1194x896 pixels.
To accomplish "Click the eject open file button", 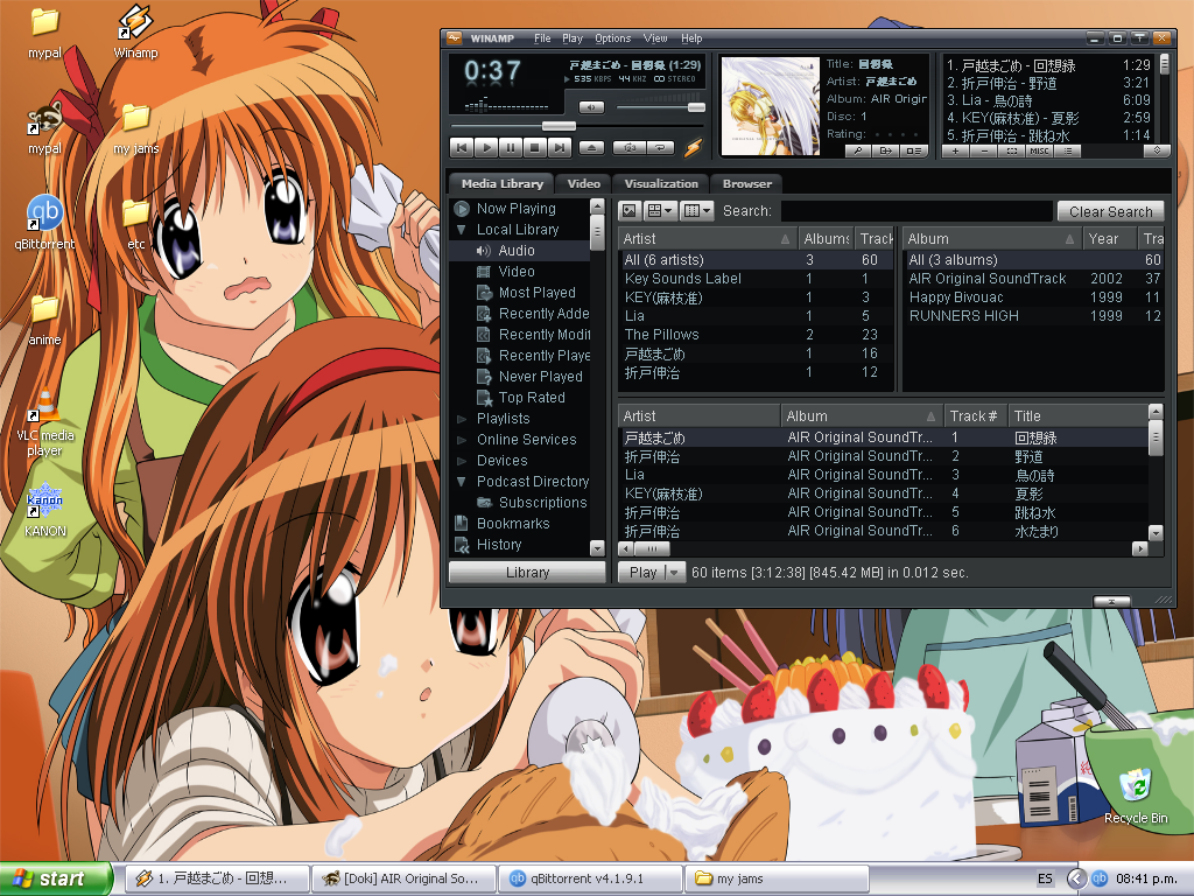I will pyautogui.click(x=591, y=148).
